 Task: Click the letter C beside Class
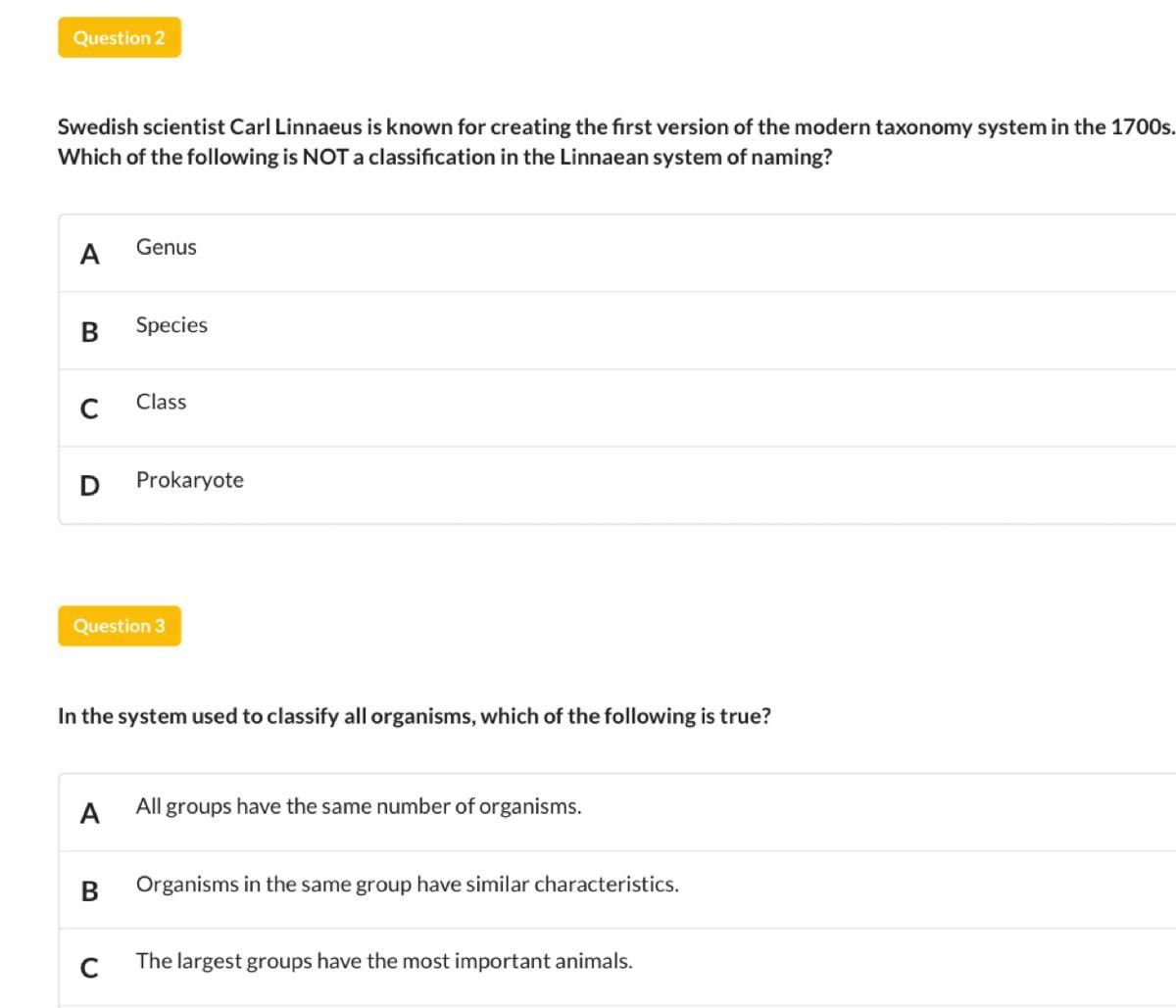coord(89,409)
